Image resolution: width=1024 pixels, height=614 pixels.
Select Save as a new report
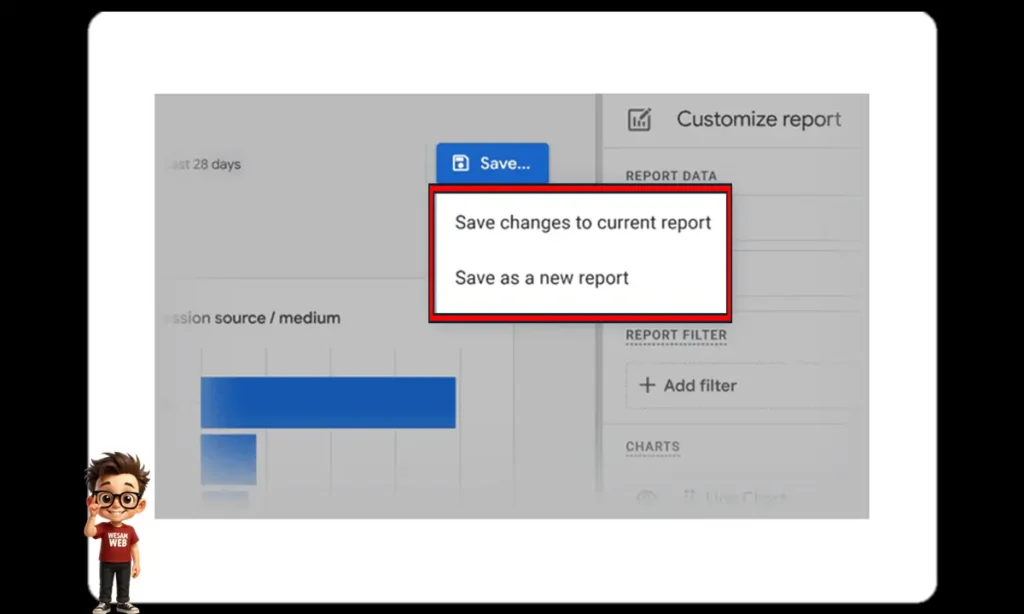point(541,278)
